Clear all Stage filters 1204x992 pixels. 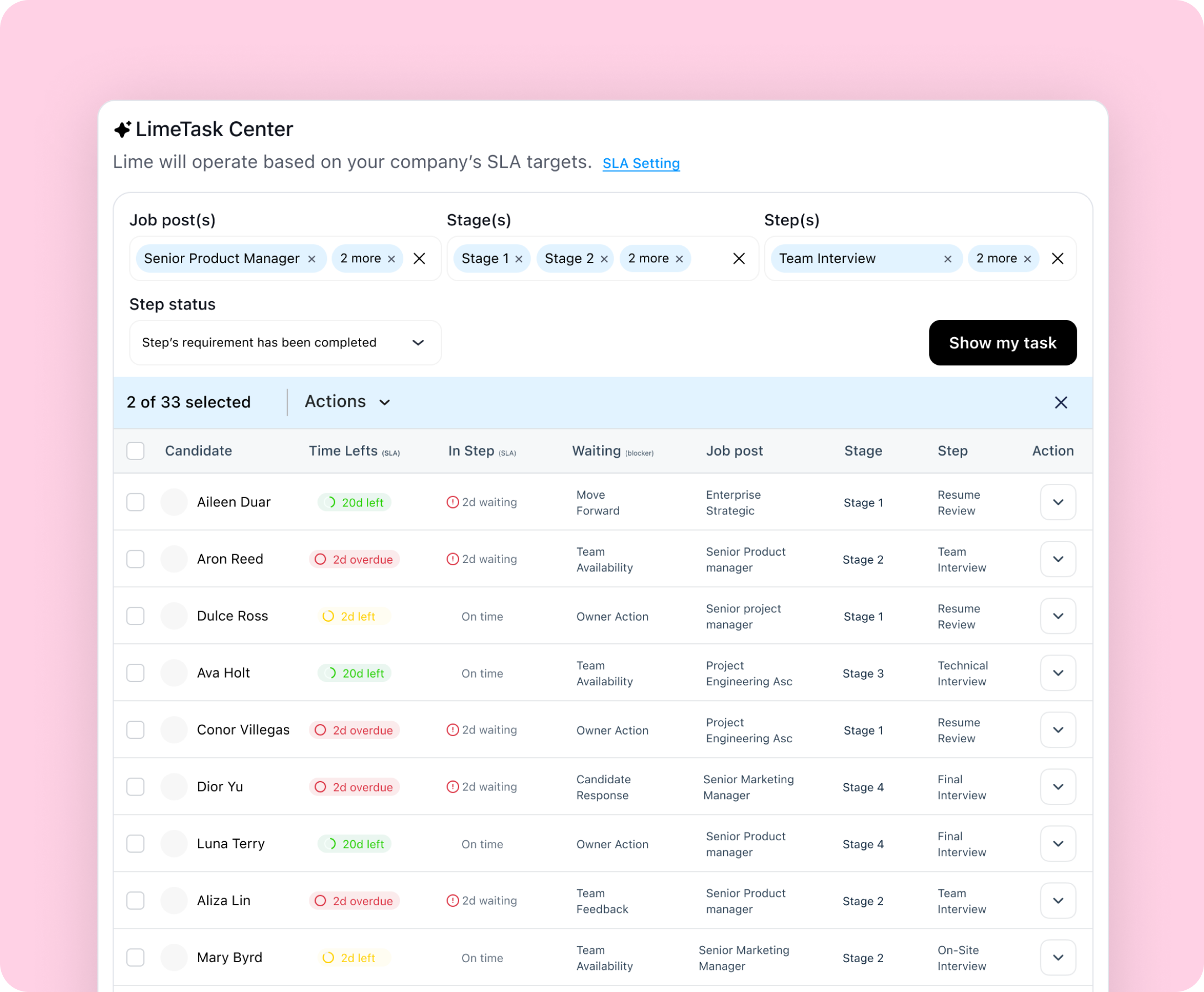[x=739, y=259]
